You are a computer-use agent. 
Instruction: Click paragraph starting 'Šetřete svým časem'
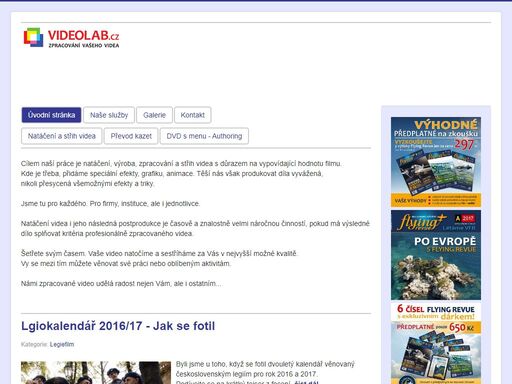(x=159, y=259)
